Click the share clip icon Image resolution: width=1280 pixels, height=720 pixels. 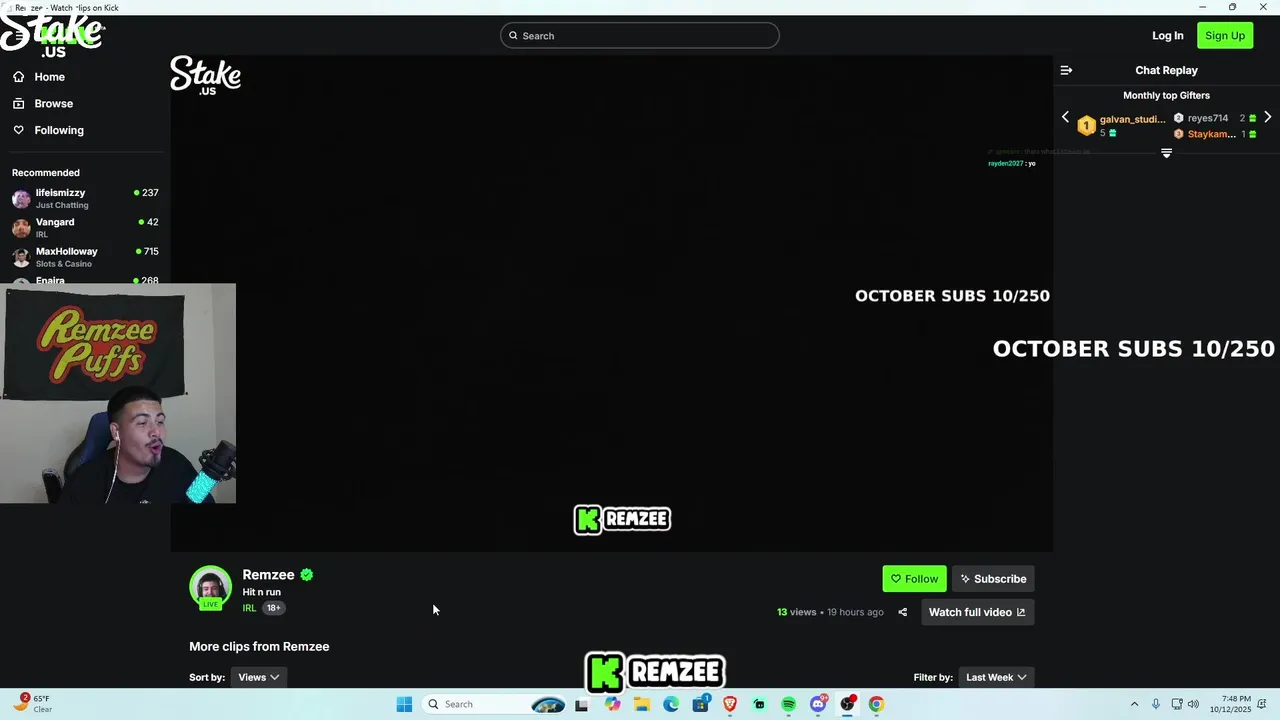pos(902,612)
